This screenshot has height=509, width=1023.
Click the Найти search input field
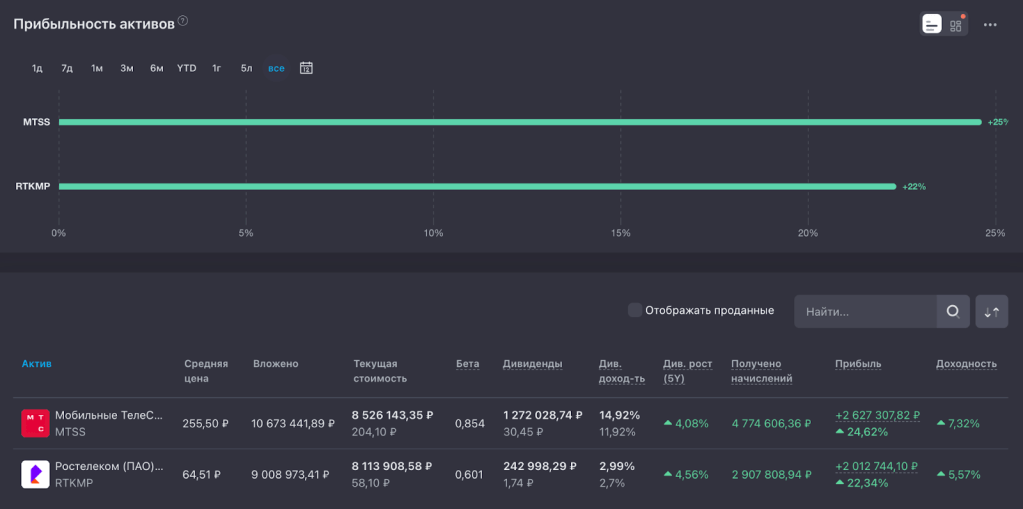pyautogui.click(x=865, y=311)
